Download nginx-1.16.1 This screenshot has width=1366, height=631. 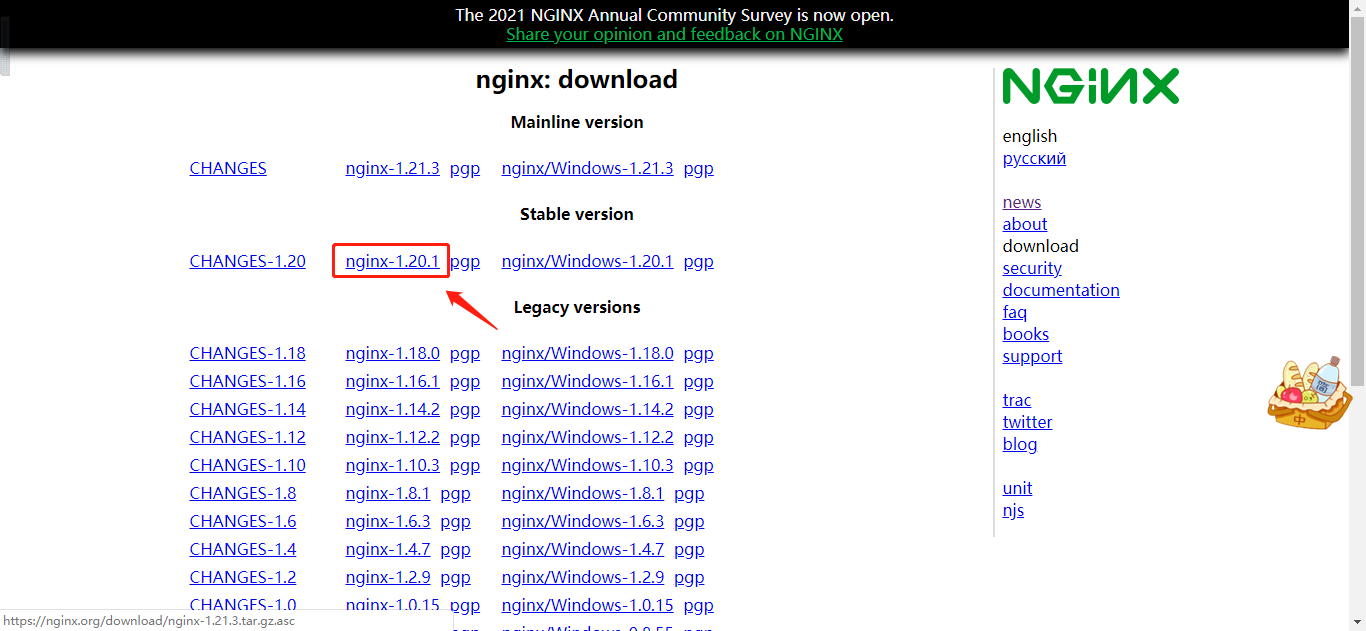click(x=392, y=381)
